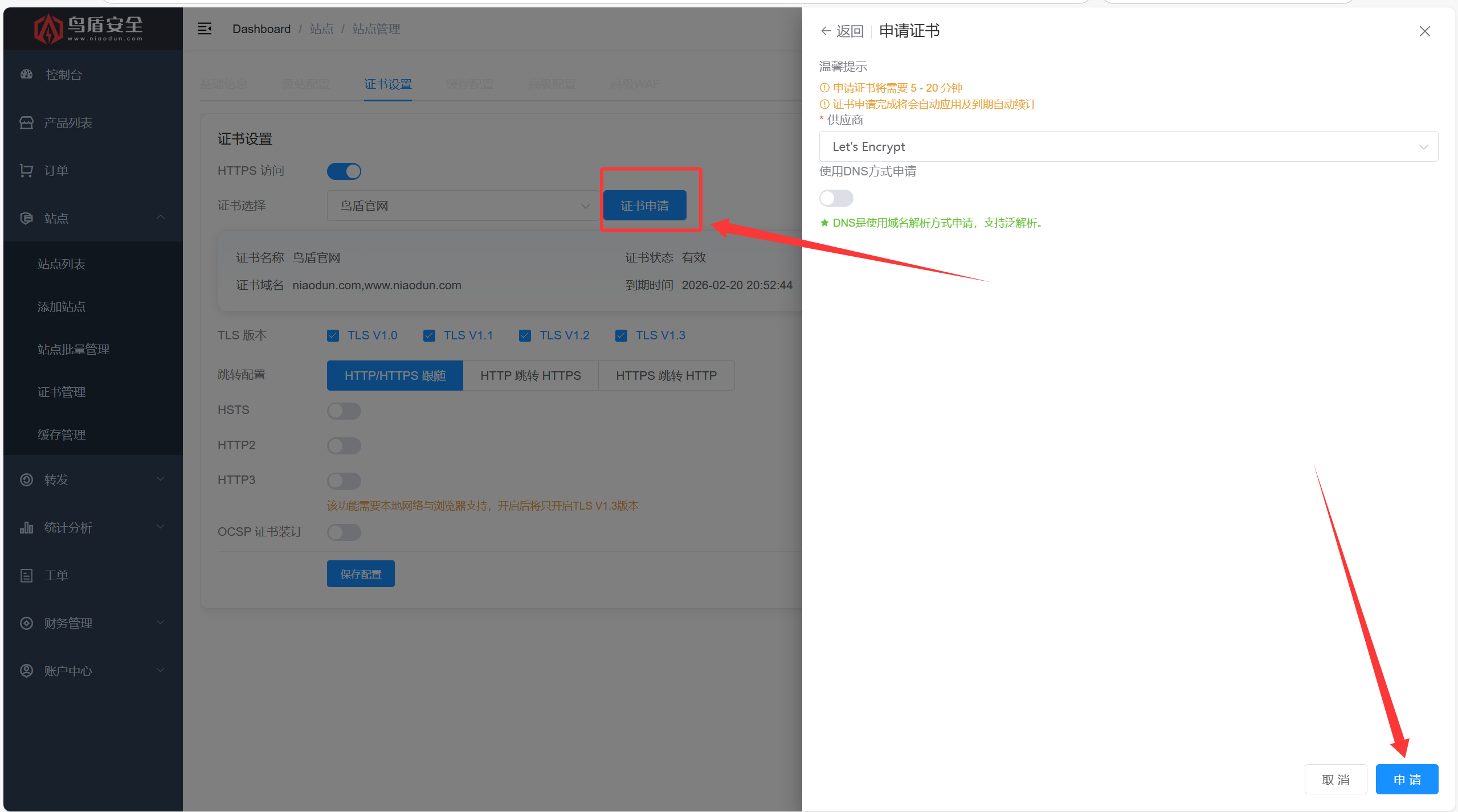Switch to the 缓存配置 tab

470,84
